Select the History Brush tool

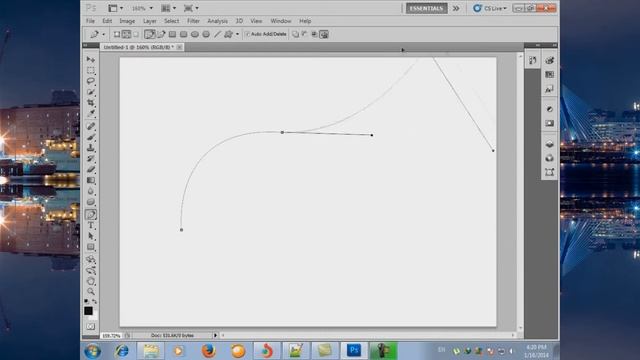point(91,158)
